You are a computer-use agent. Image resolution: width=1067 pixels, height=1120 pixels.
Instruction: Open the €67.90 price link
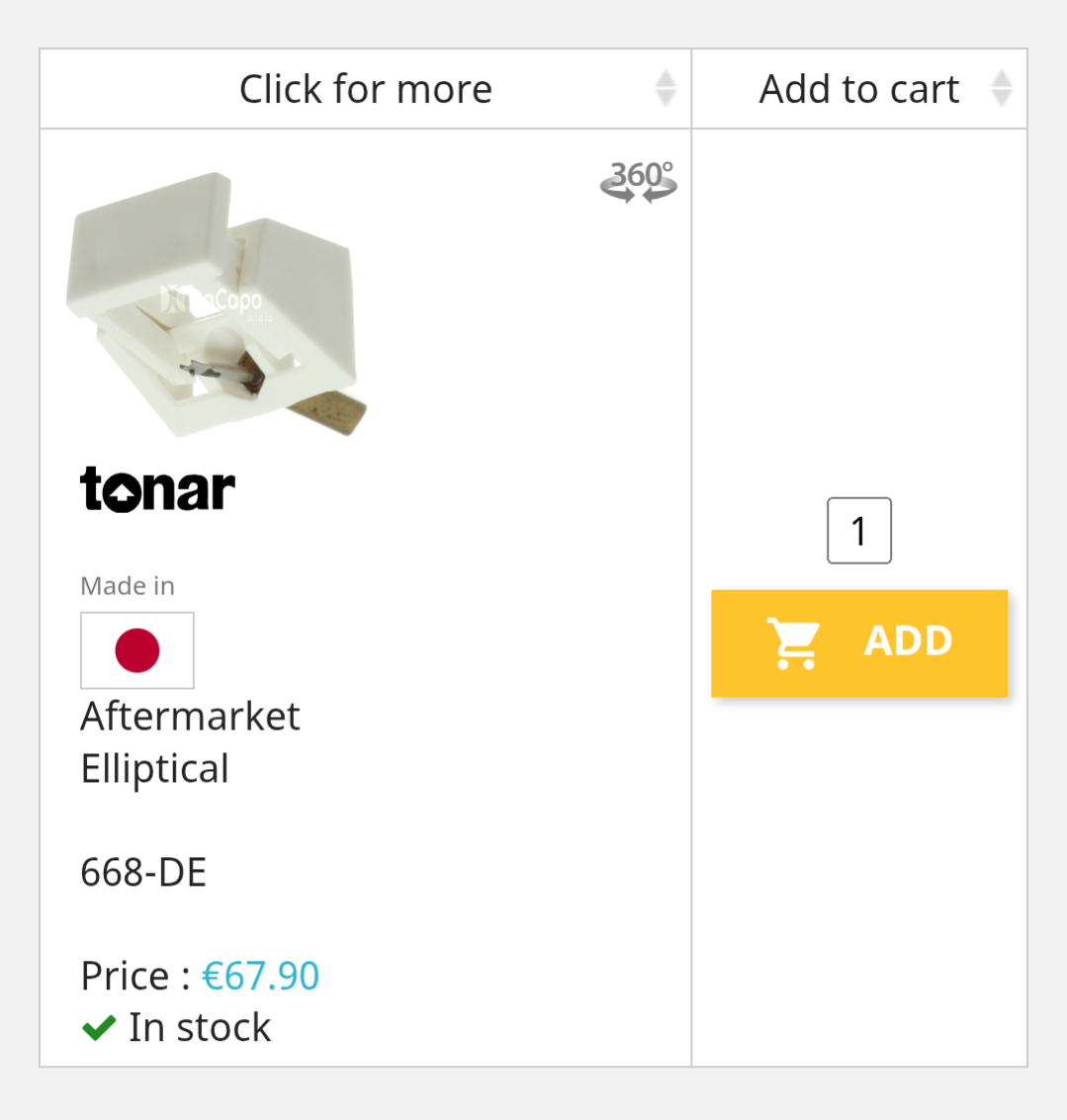click(261, 977)
